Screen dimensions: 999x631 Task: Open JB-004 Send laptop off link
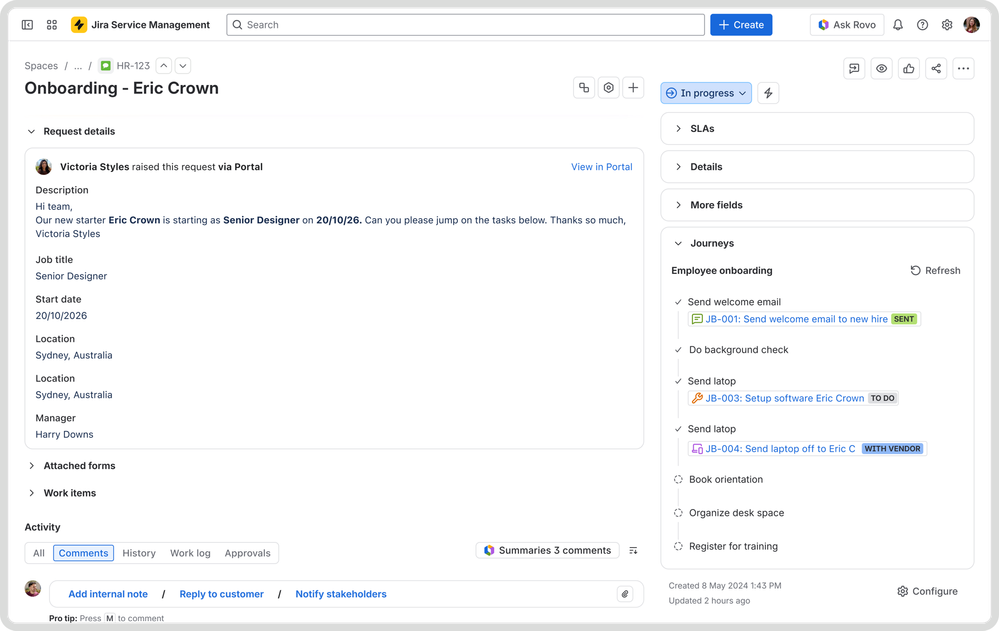(x=780, y=449)
